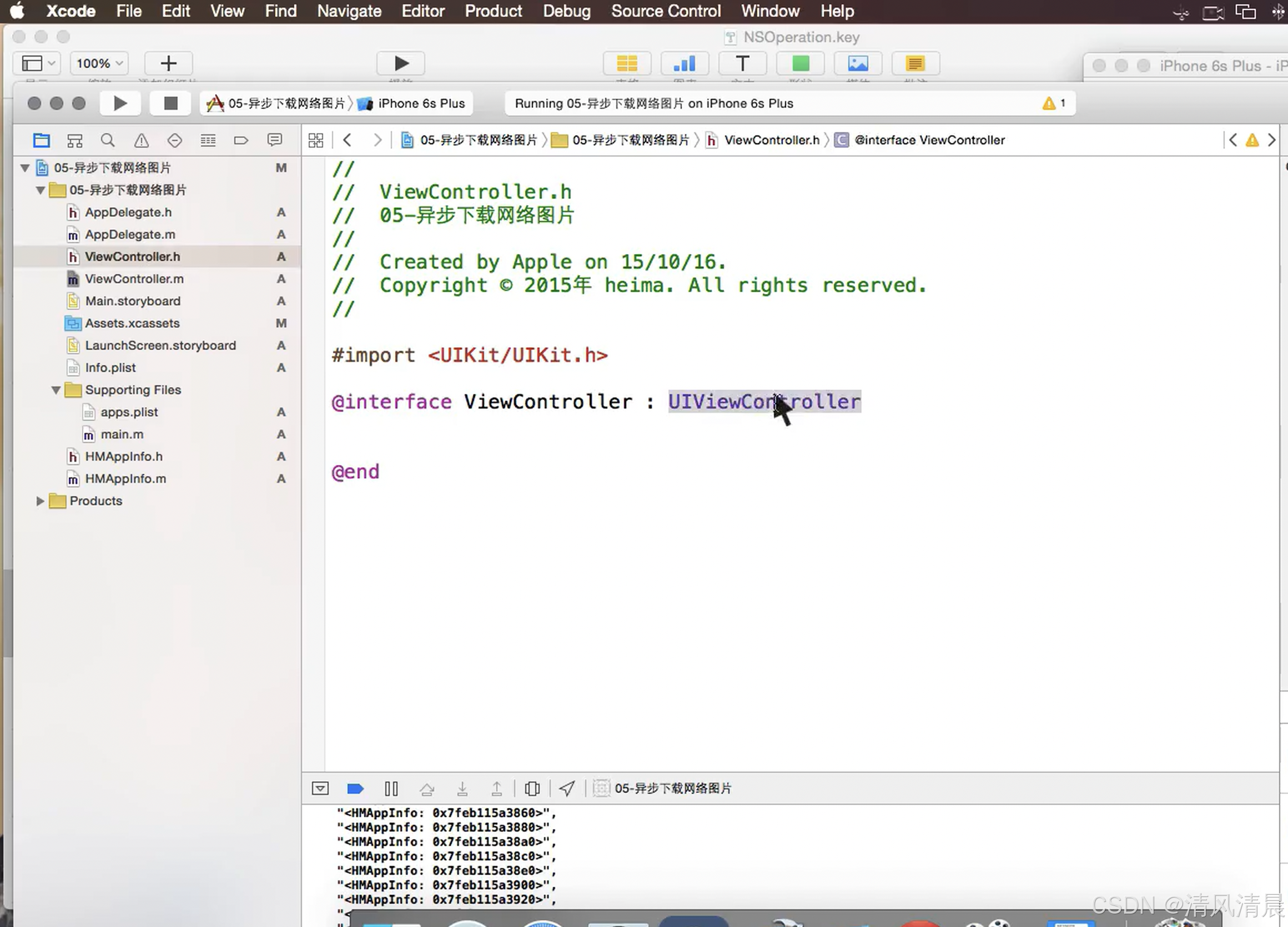The image size is (1288, 927).
Task: Click the Simulate Location arrow icon
Action: coord(567,788)
